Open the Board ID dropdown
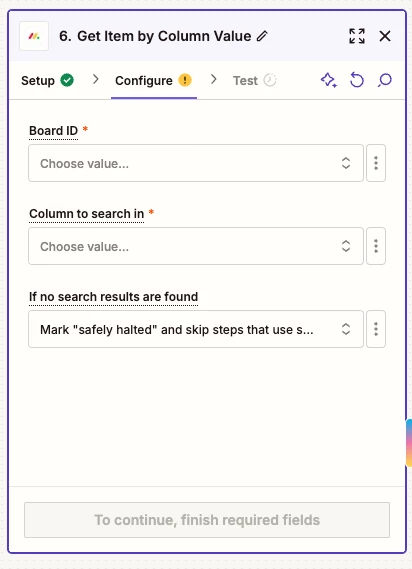412x569 pixels. 196,163
